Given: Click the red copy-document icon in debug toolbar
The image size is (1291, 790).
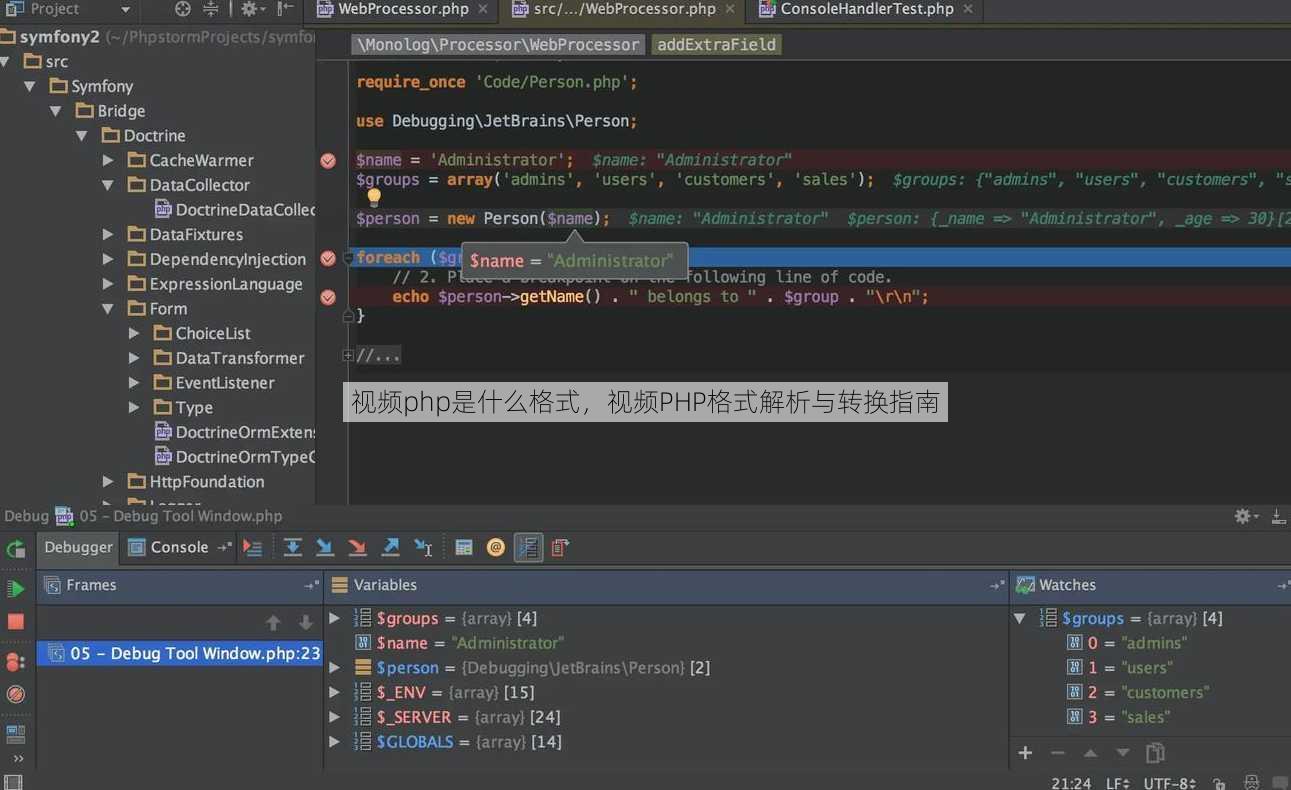Looking at the screenshot, I should (560, 547).
